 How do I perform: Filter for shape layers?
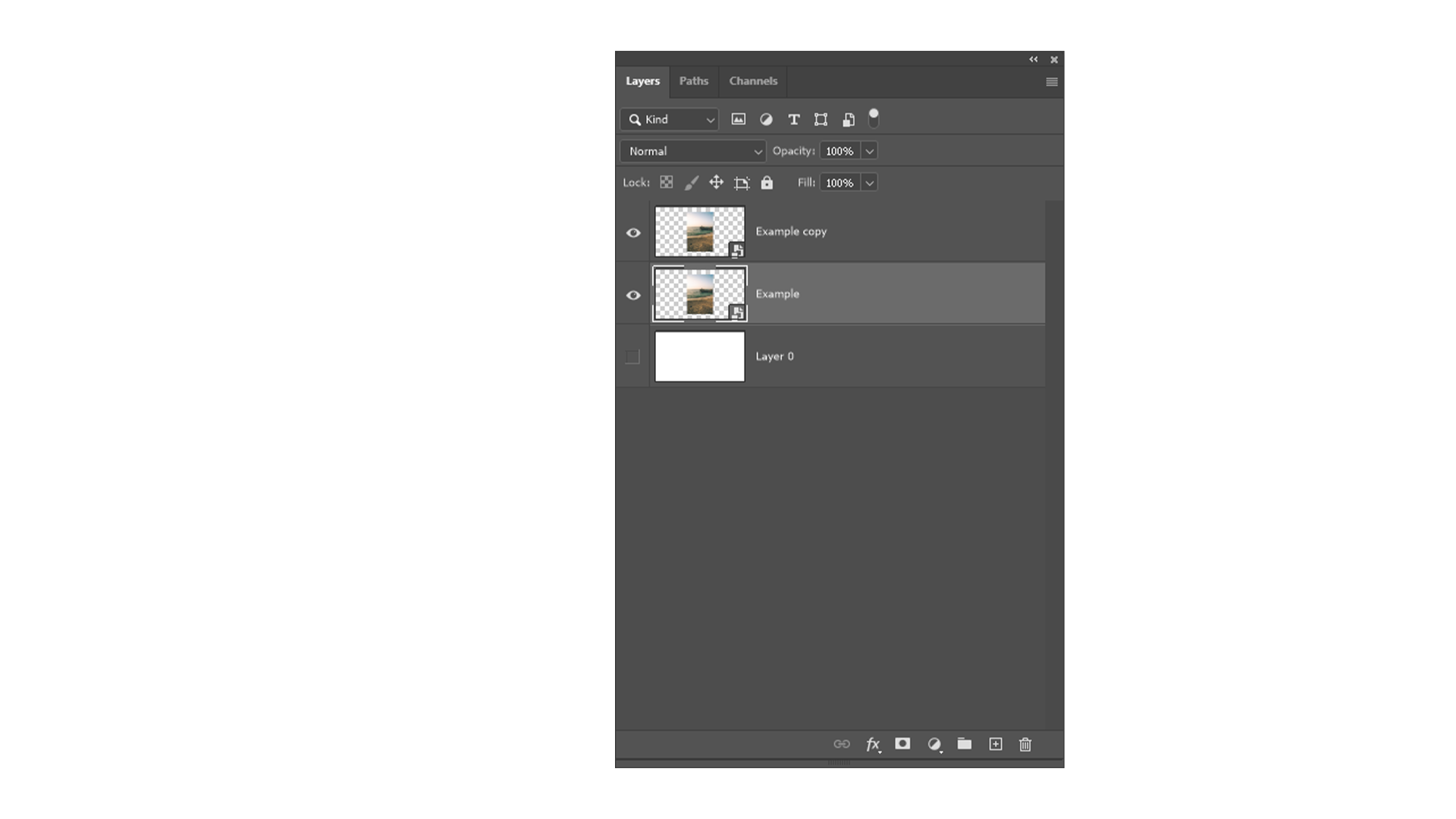[x=821, y=119]
